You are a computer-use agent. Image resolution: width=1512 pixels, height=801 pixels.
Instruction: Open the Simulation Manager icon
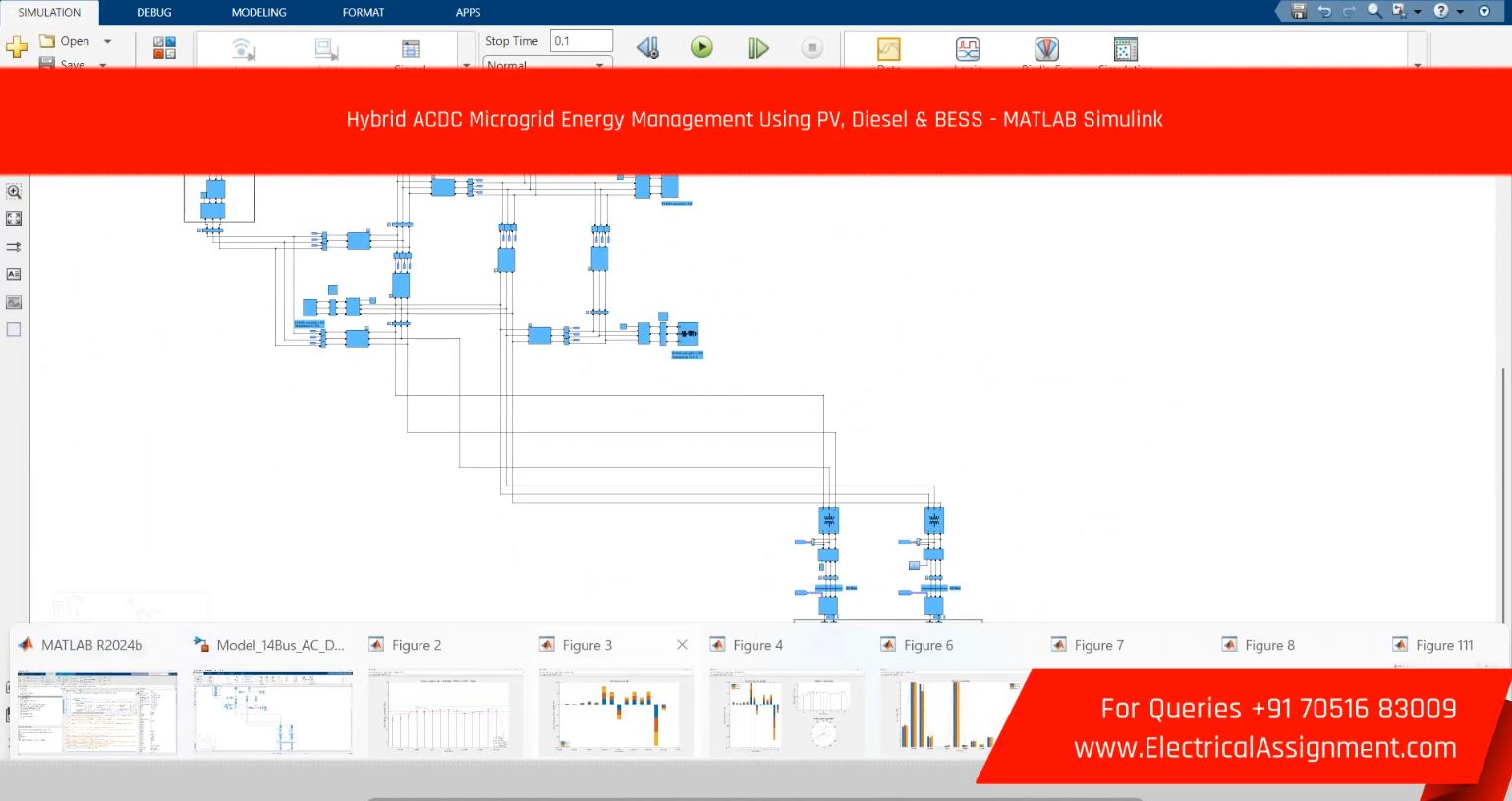[x=1126, y=49]
